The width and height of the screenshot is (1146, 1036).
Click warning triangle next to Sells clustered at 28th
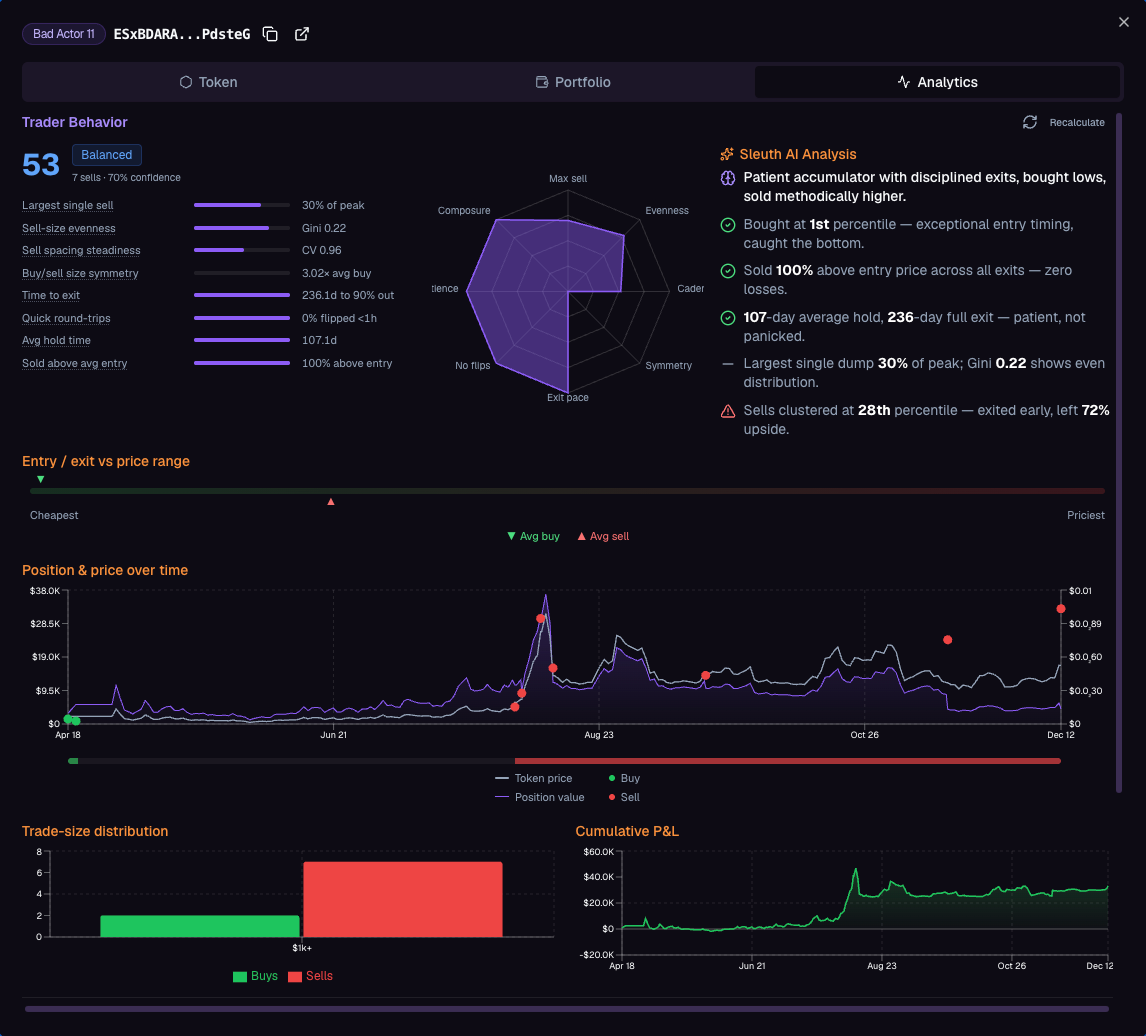(x=728, y=411)
